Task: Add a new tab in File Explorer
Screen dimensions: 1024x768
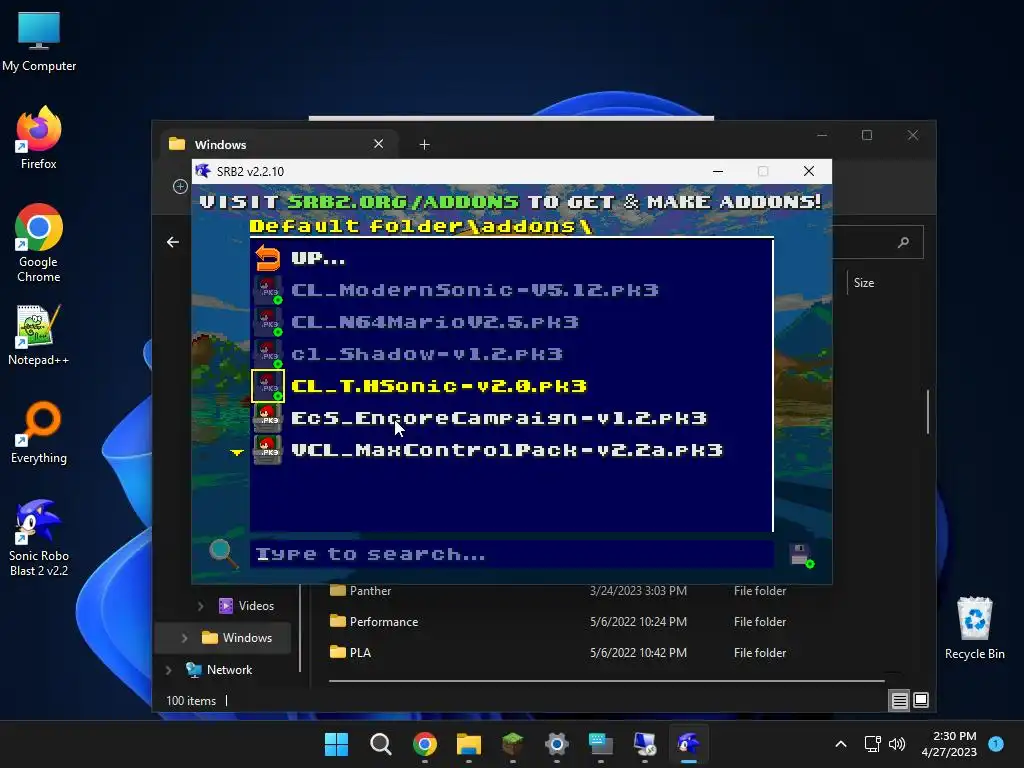Action: (x=424, y=144)
